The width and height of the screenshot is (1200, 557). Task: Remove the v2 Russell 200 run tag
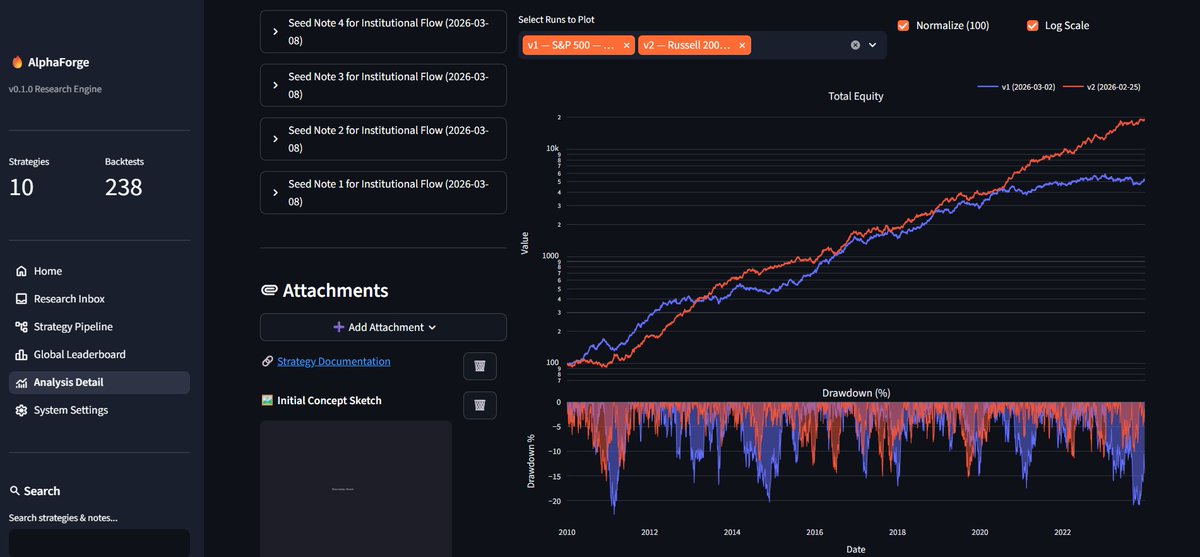point(742,45)
